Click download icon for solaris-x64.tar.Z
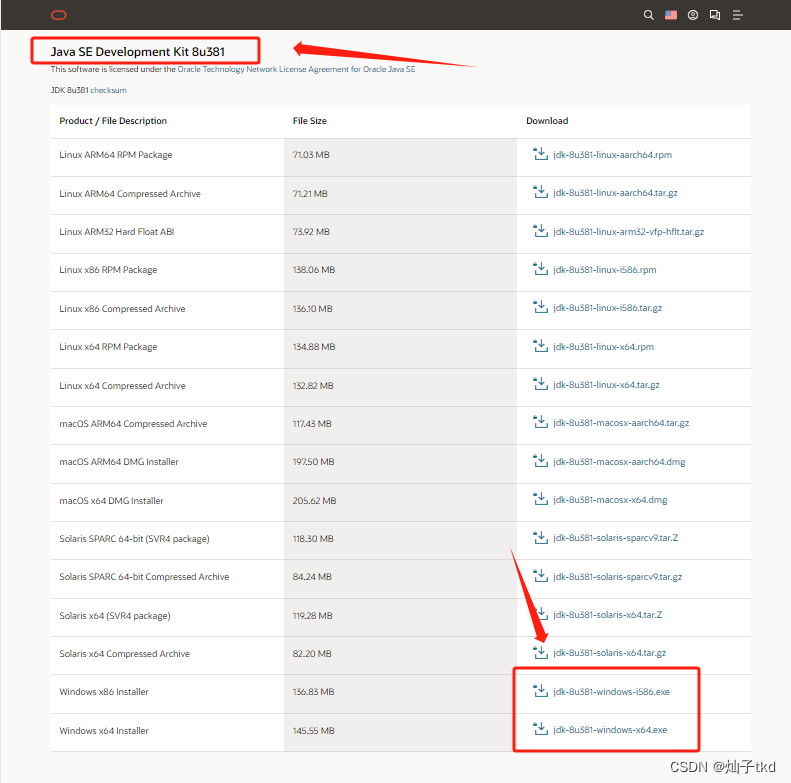The height and width of the screenshot is (783, 791). [x=540, y=614]
